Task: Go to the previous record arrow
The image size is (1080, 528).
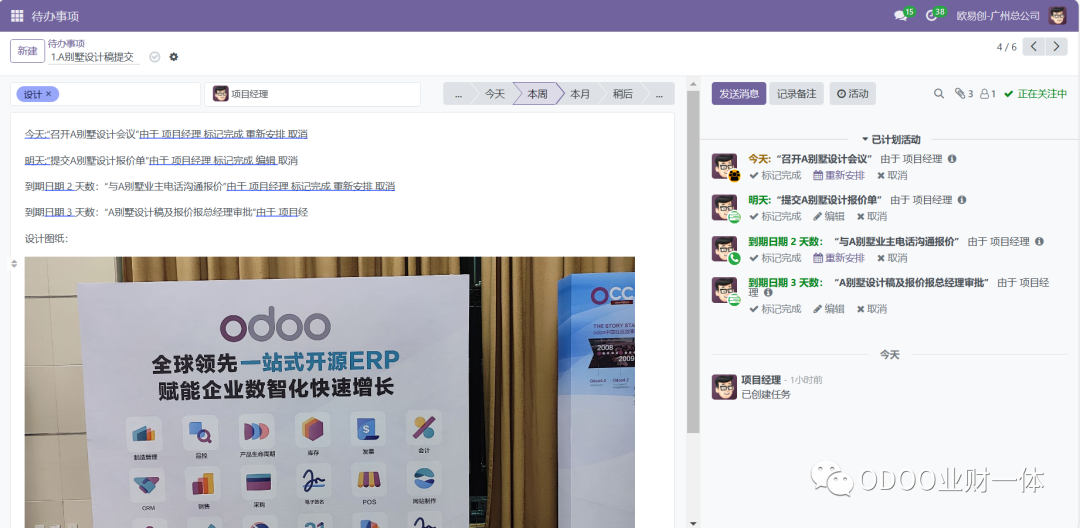Action: pyautogui.click(x=1034, y=47)
